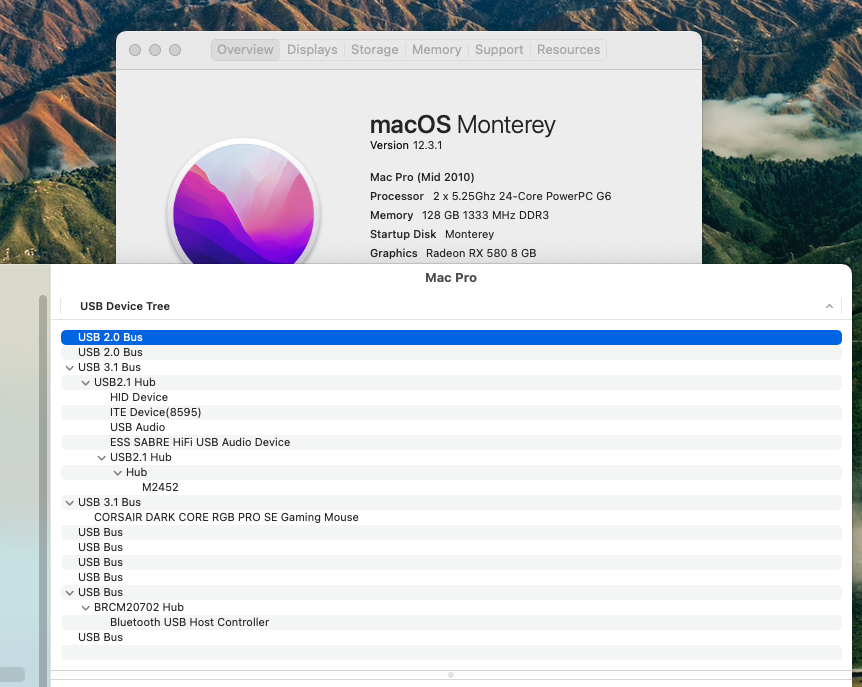
Task: Close the About This Mac window
Action: pos(135,50)
